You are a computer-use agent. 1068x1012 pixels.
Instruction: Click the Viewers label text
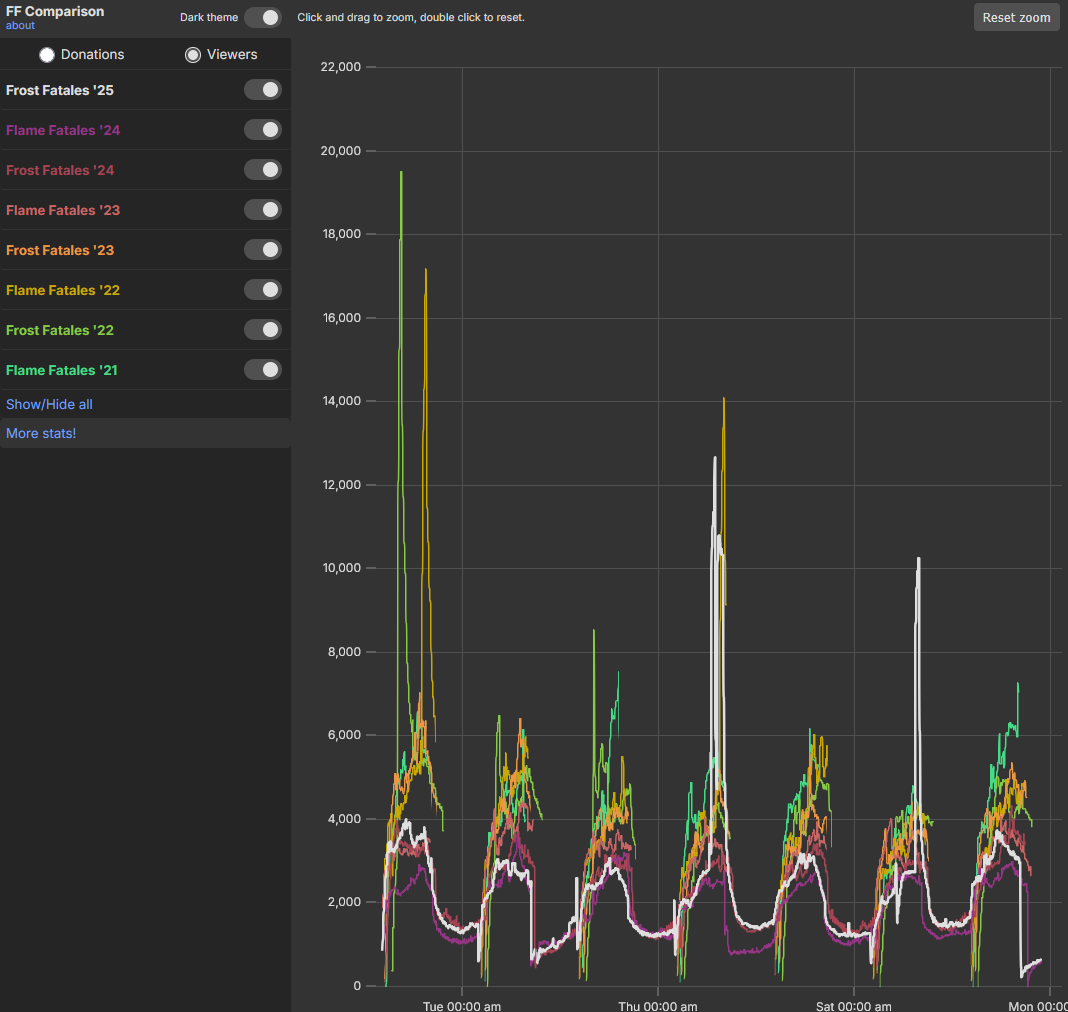pyautogui.click(x=232, y=55)
